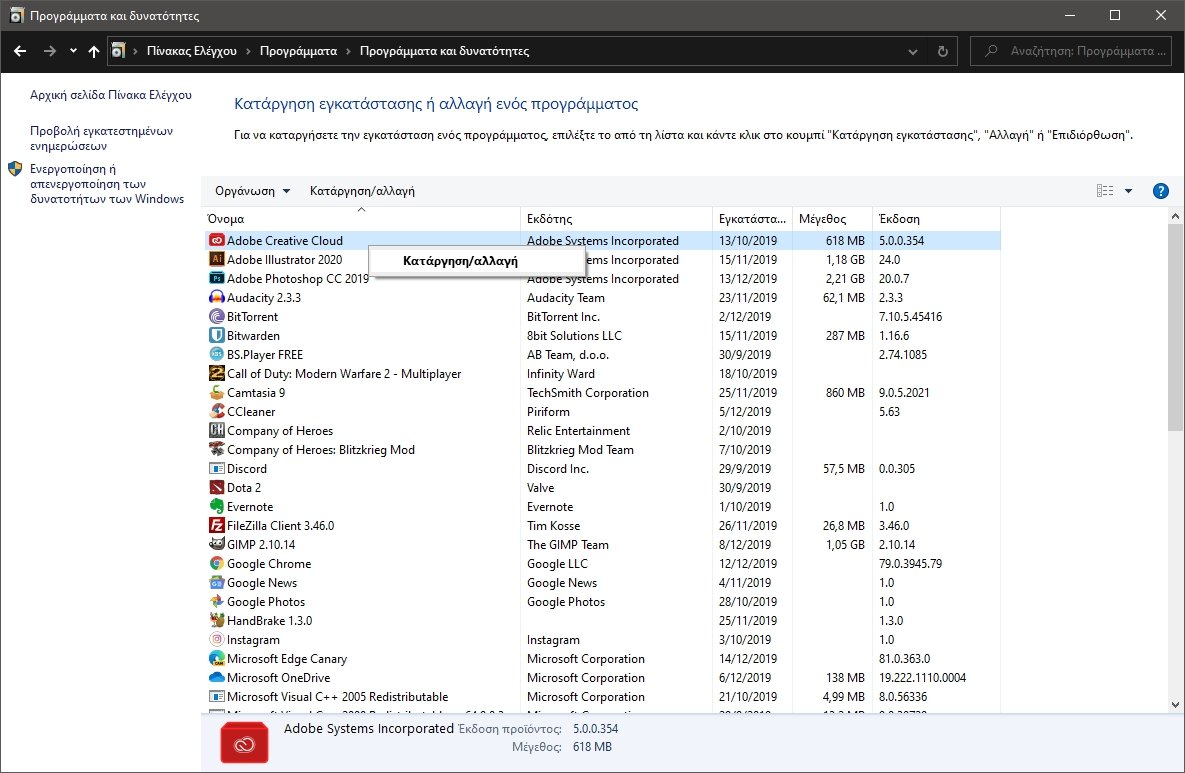Go back with the back arrow
The image size is (1185, 773).
pos(20,51)
